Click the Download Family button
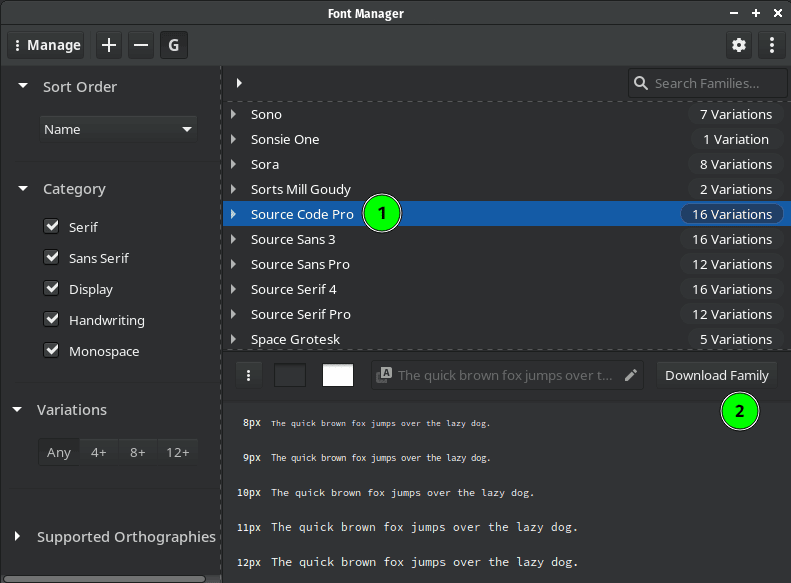 click(717, 375)
